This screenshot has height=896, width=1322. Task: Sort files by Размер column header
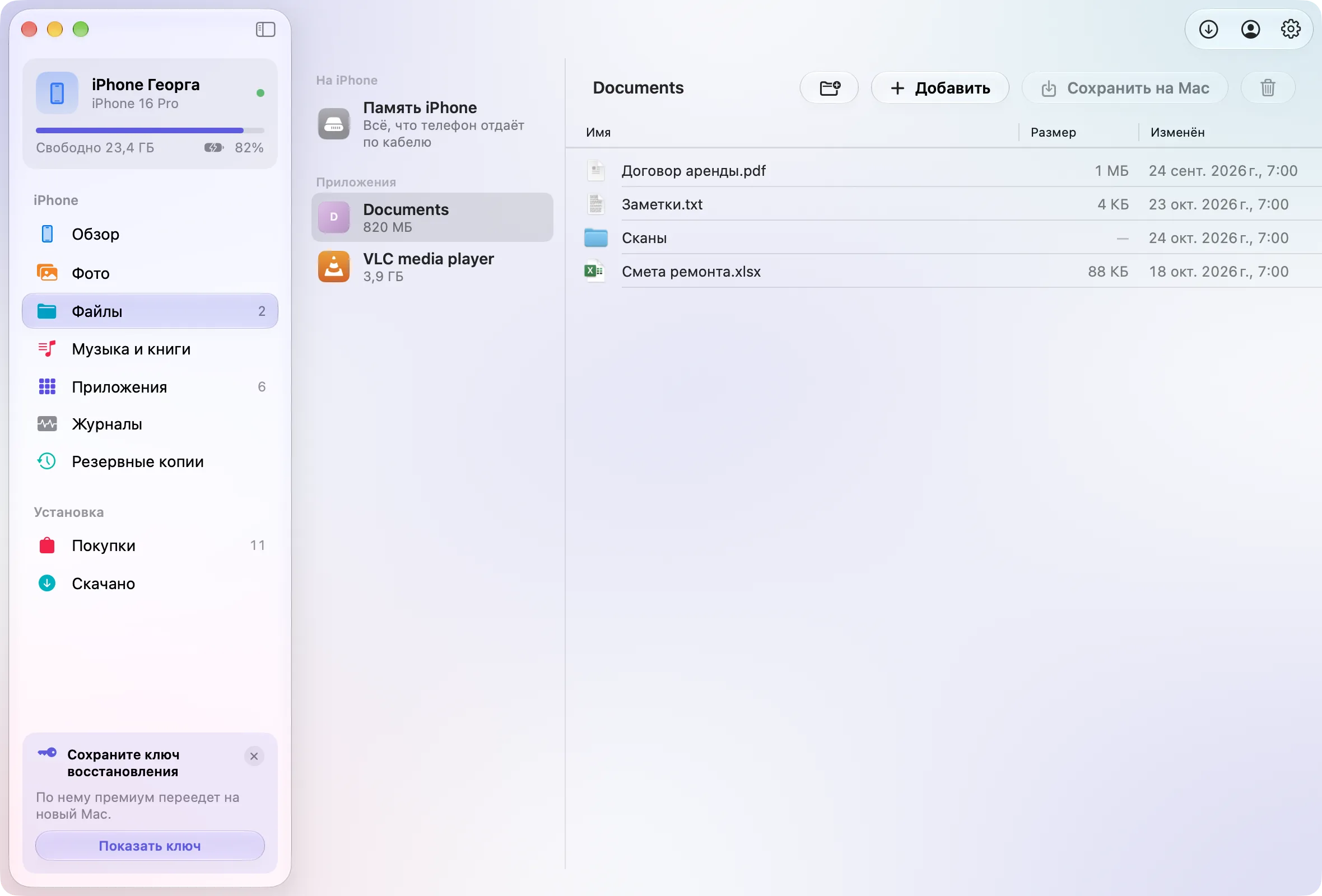pos(1053,133)
